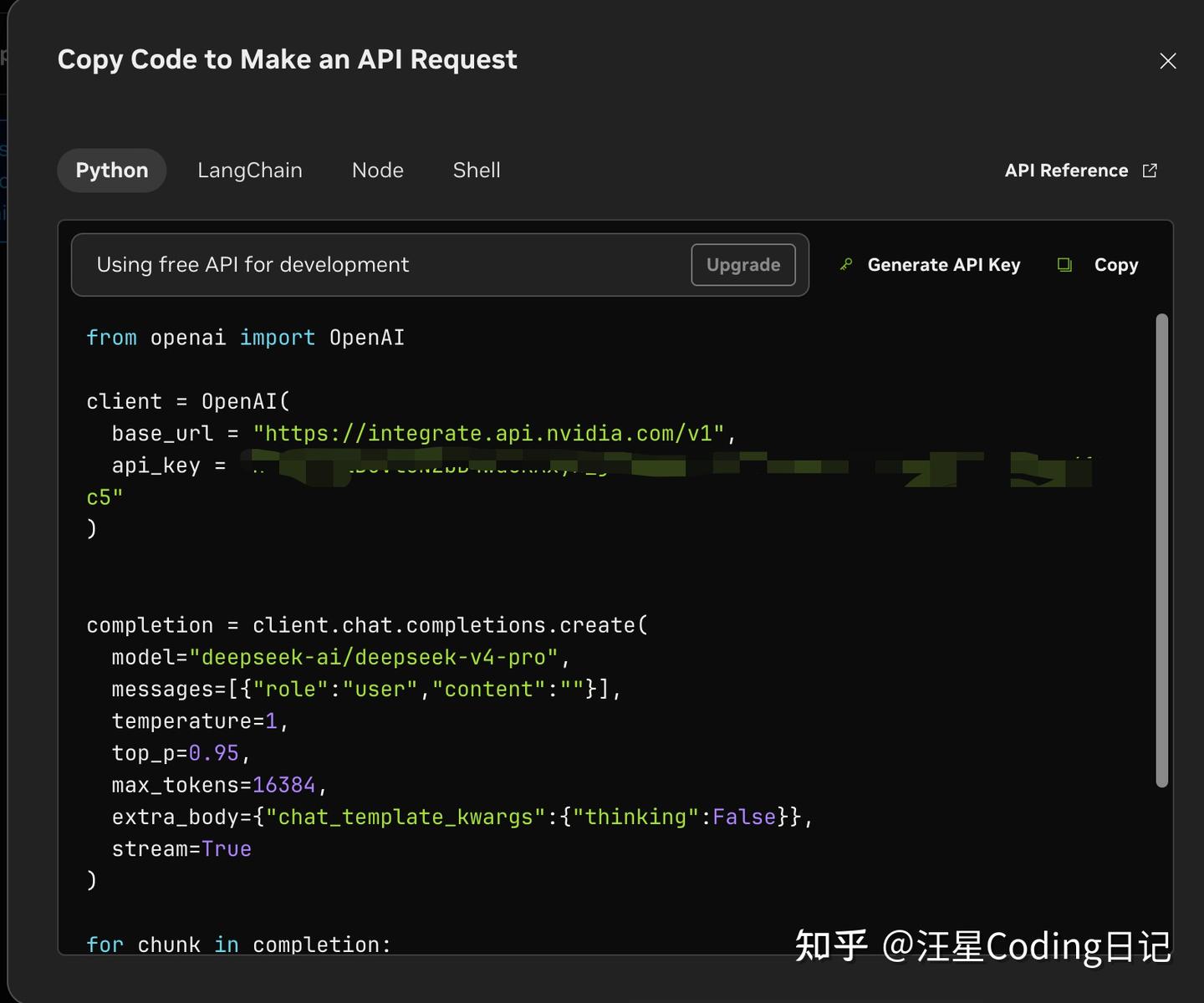This screenshot has height=1003, width=1204.
Task: Open the Node code tab
Action: tap(378, 171)
